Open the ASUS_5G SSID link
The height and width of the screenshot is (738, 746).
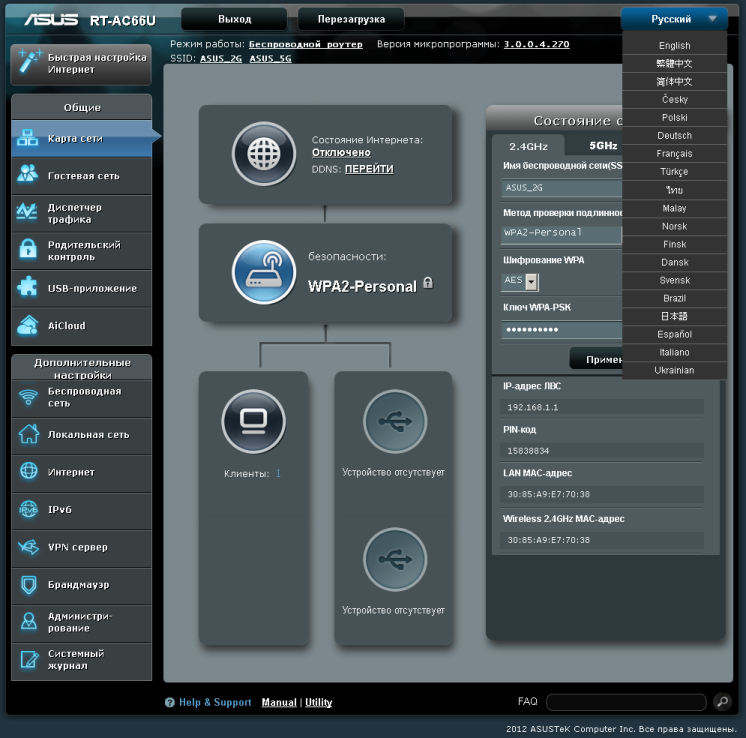(270, 59)
